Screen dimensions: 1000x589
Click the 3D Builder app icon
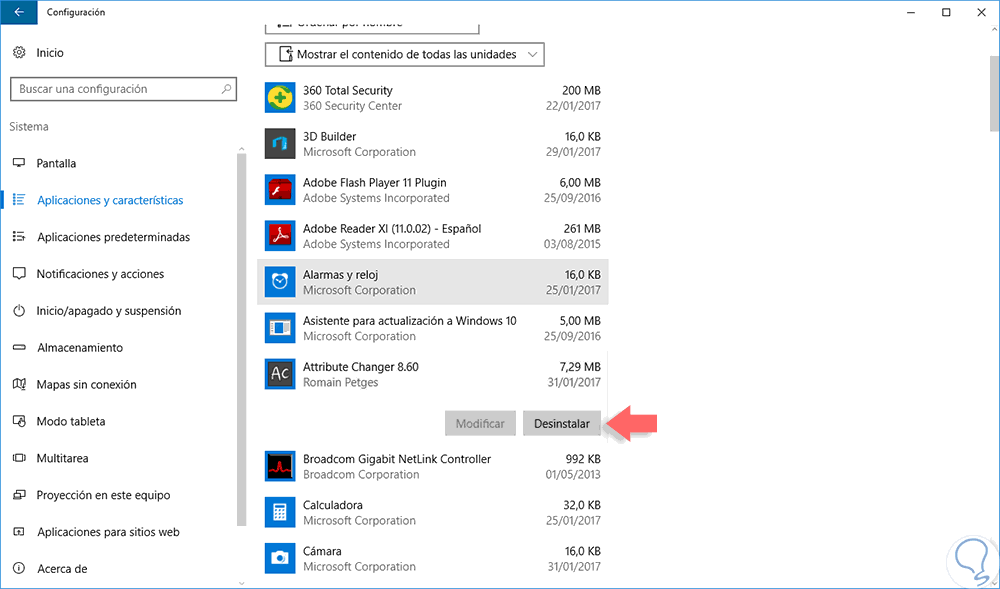point(280,144)
